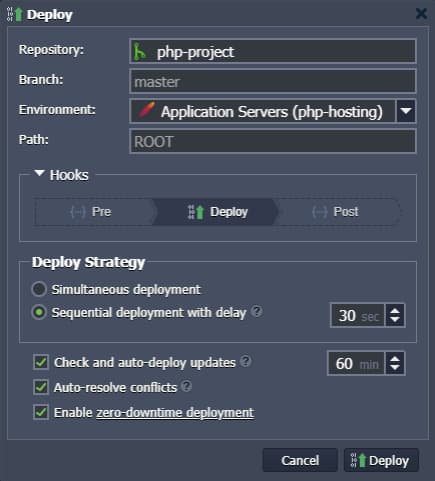Open the zero-downtime deployment link

(175, 413)
